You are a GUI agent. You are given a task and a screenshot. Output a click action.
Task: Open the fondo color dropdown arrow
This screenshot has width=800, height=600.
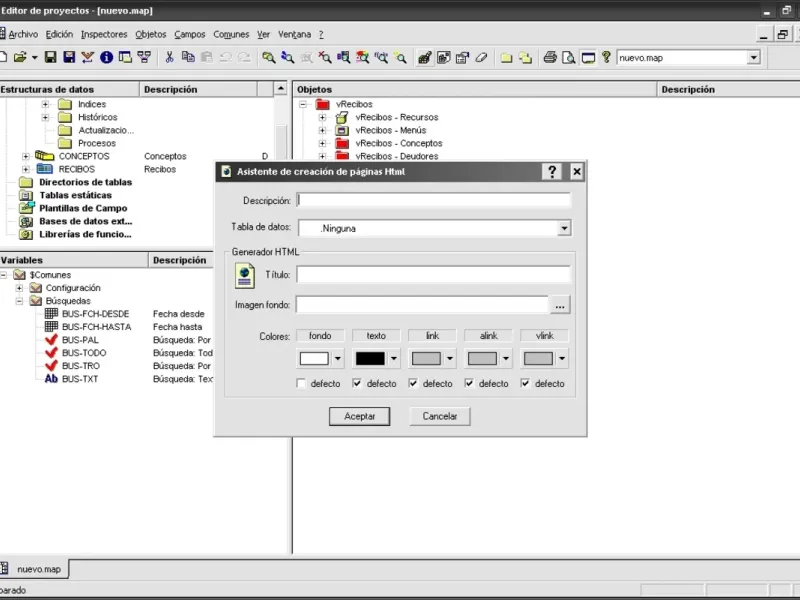(x=337, y=359)
